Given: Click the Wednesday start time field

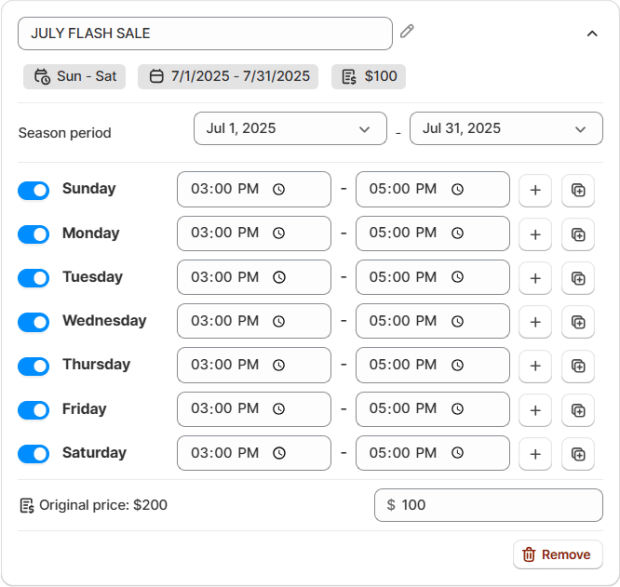Looking at the screenshot, I should 254,321.
